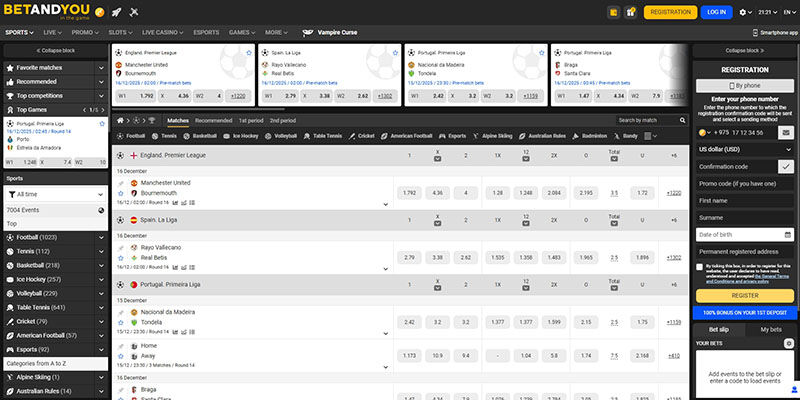Screen dimensions: 800x400
Task: Open the EN language dropdown
Action: tap(790, 12)
